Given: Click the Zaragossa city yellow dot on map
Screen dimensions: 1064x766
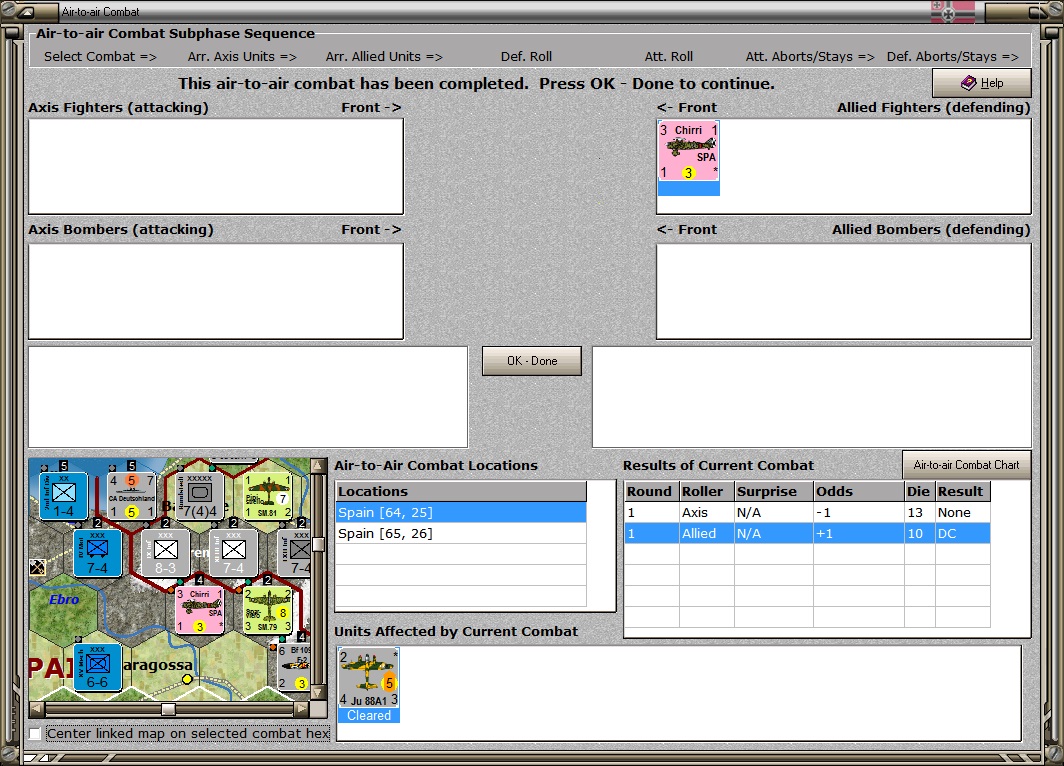Looking at the screenshot, I should click(x=187, y=678).
